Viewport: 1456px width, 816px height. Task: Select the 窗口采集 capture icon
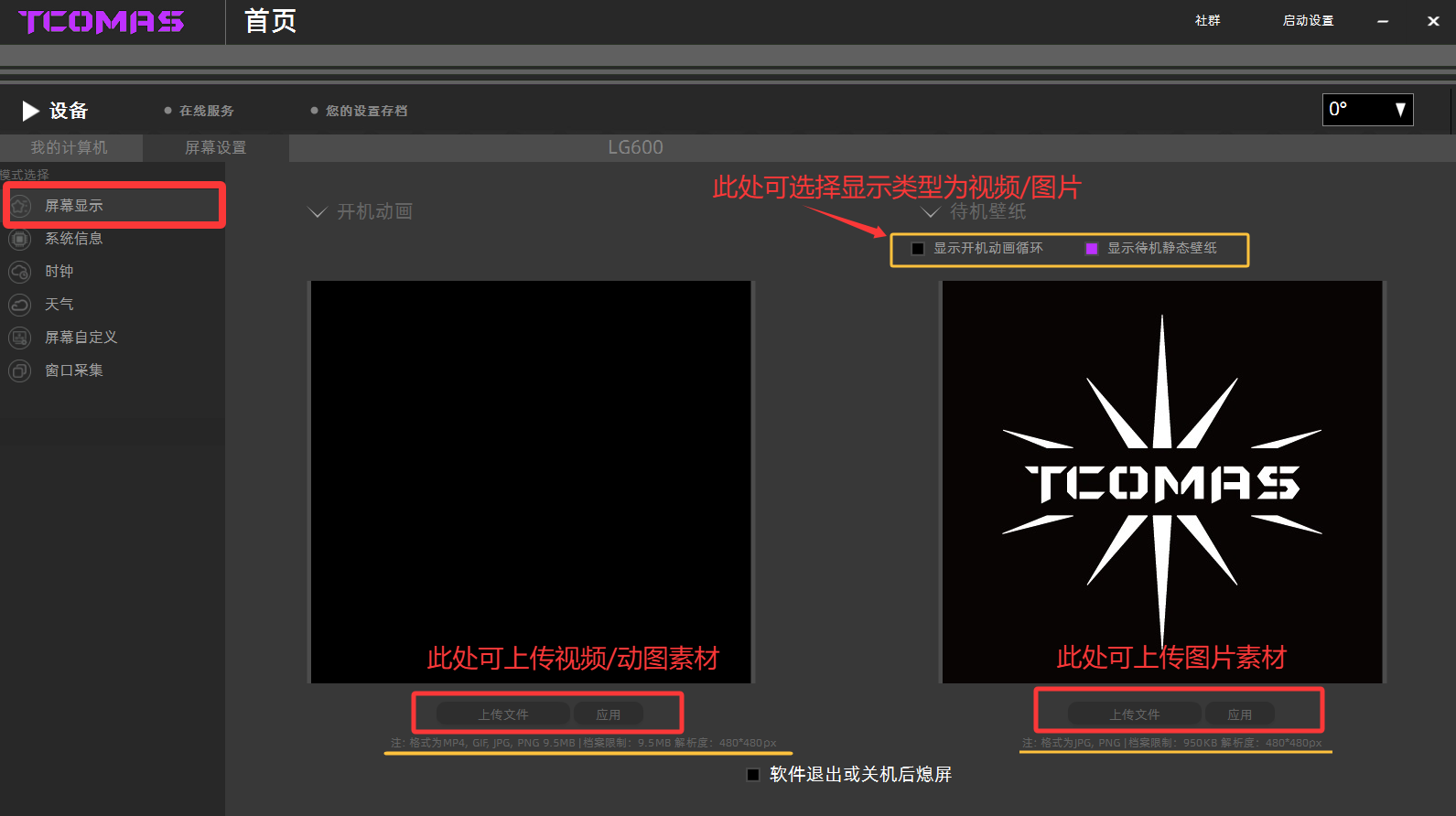click(x=20, y=370)
